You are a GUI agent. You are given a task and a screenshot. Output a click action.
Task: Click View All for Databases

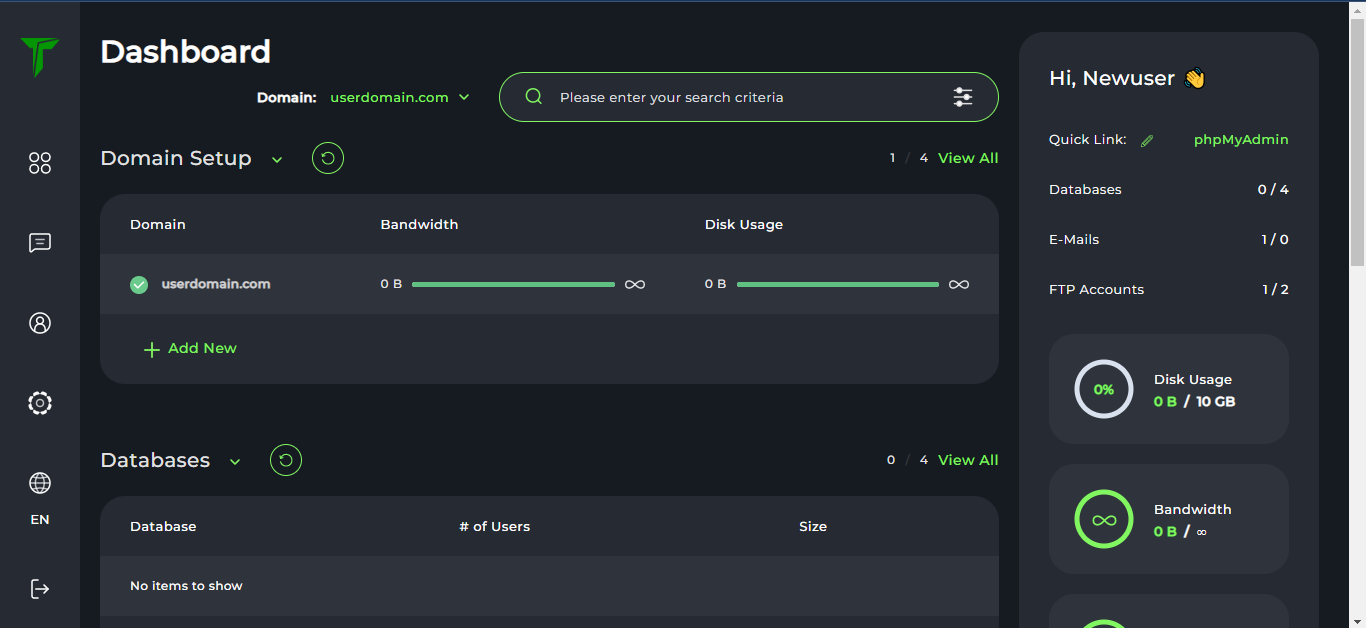[967, 460]
